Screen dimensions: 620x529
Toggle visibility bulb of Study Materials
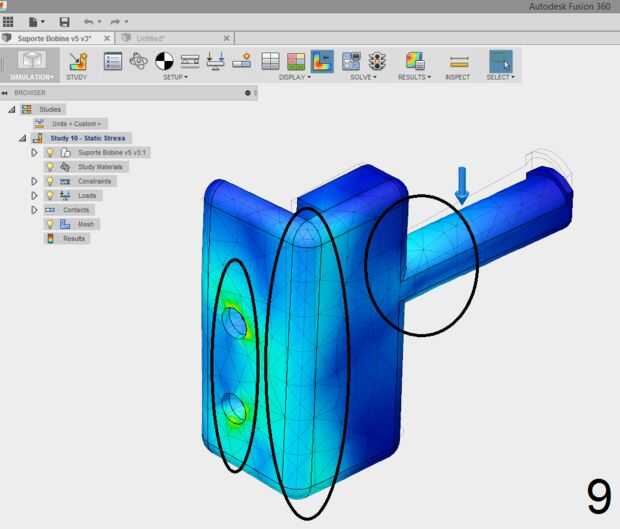(x=50, y=167)
